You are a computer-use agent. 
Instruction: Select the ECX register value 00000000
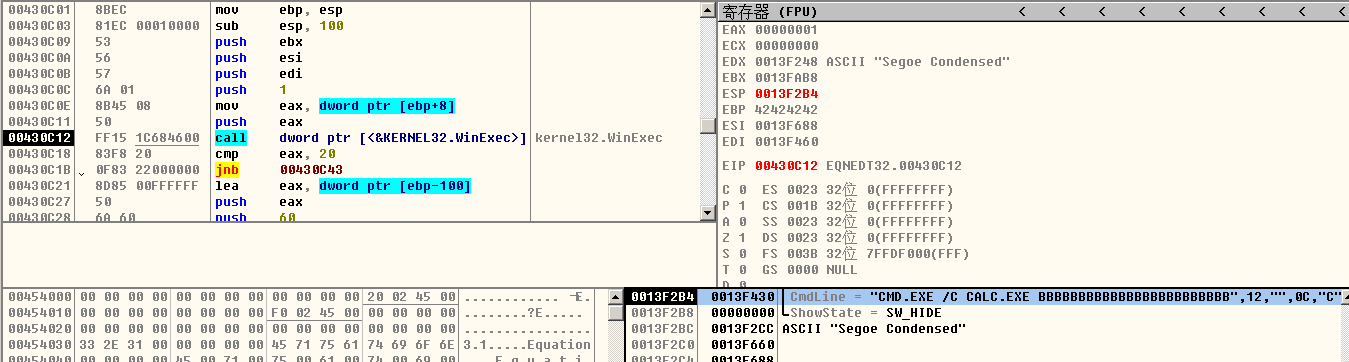[786, 45]
